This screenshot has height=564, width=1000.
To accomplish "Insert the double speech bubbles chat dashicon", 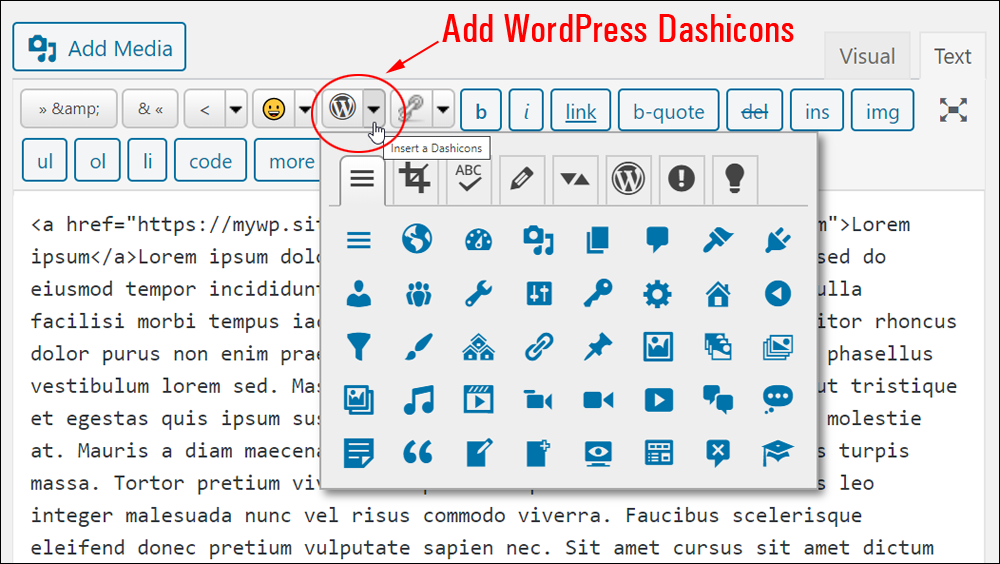I will pyautogui.click(x=718, y=400).
